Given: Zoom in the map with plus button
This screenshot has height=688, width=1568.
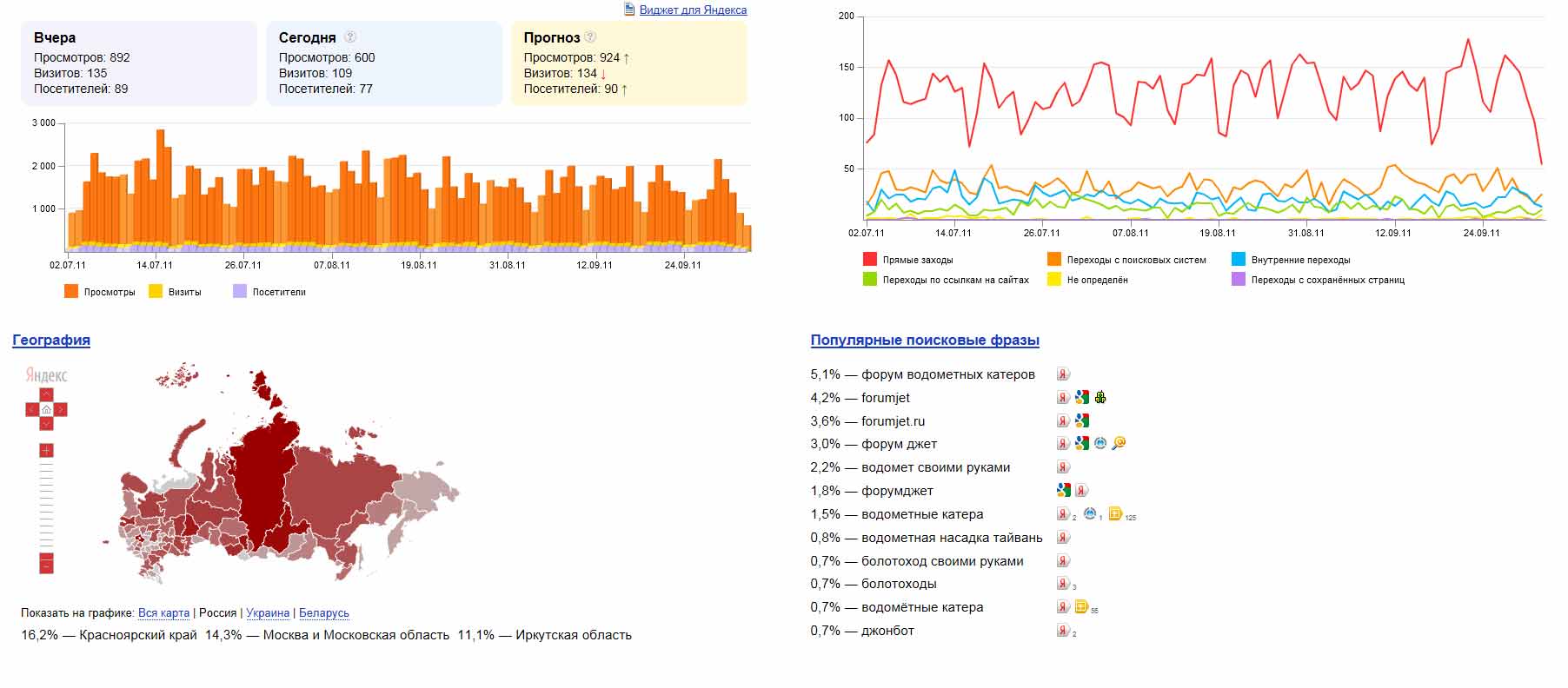Looking at the screenshot, I should click(x=46, y=450).
